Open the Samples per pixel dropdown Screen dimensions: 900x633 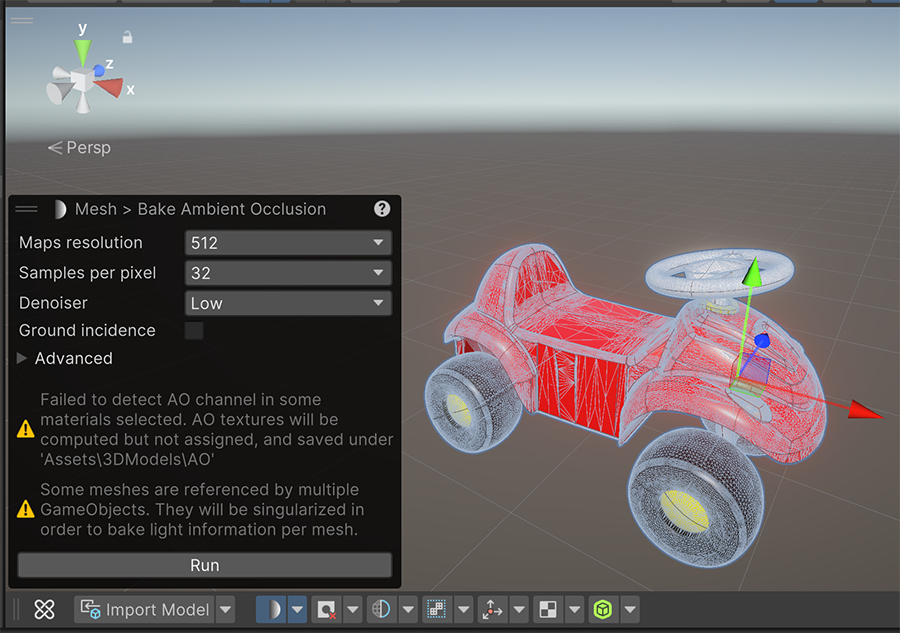pyautogui.click(x=288, y=273)
